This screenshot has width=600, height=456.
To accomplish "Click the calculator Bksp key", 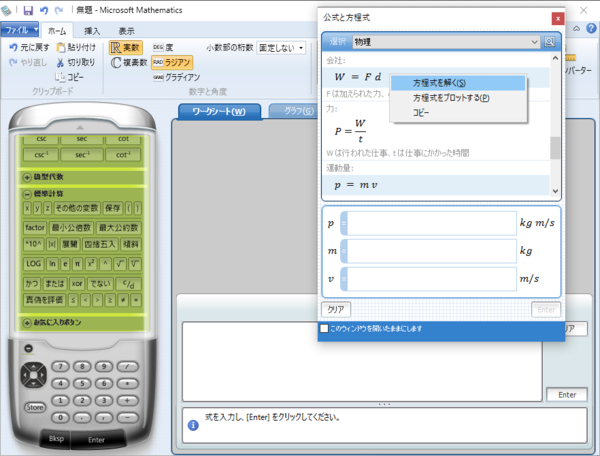I will click(x=56, y=438).
